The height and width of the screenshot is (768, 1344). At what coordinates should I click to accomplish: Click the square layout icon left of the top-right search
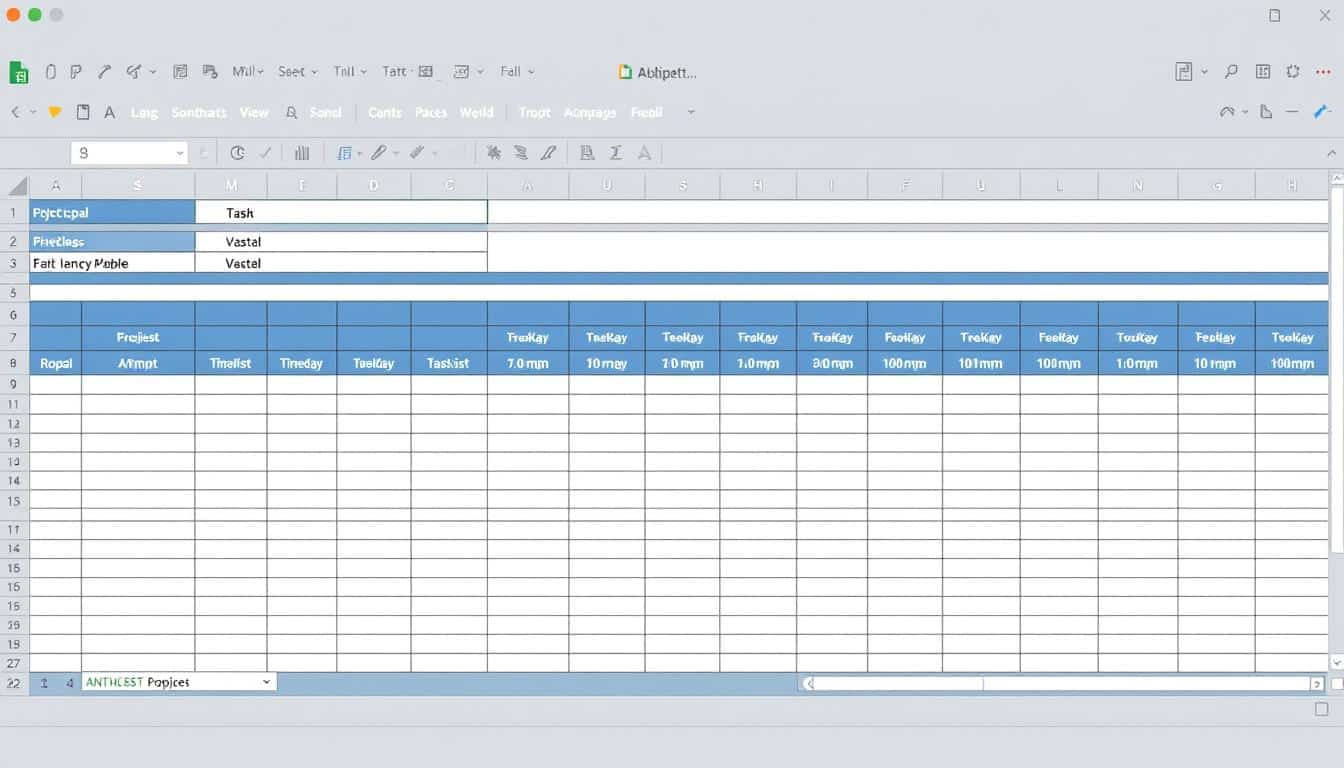point(1184,71)
